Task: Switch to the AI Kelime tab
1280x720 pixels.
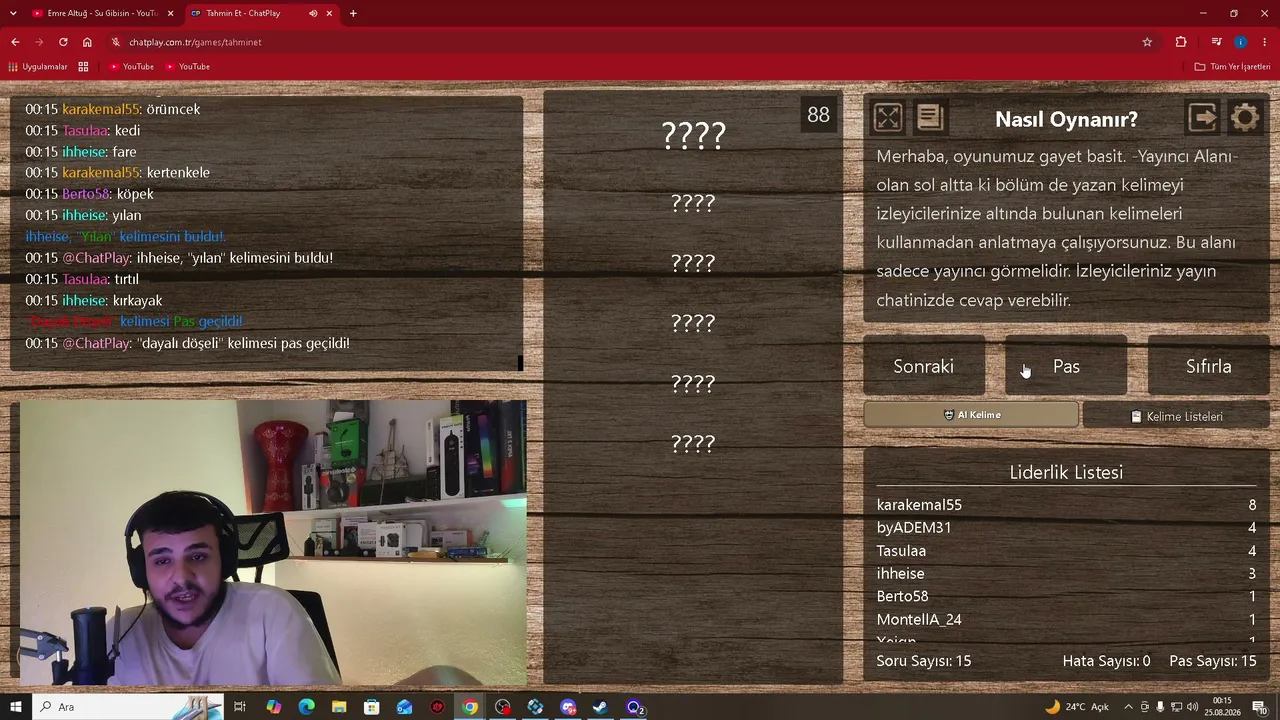Action: point(971,415)
